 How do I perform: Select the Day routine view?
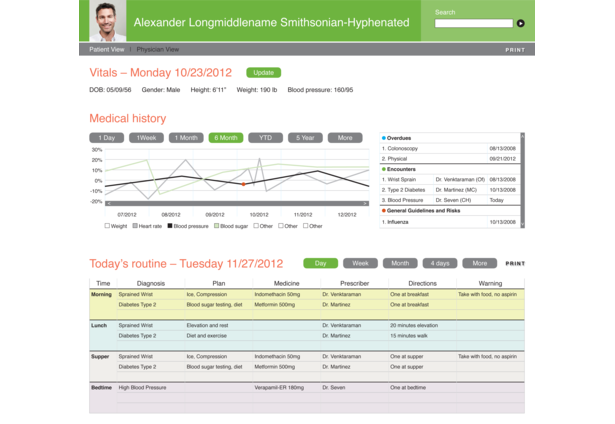(320, 263)
